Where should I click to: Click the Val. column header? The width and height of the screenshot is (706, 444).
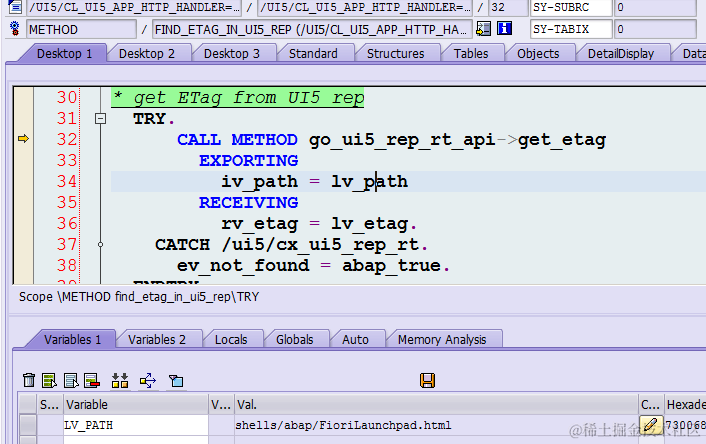[436, 404]
